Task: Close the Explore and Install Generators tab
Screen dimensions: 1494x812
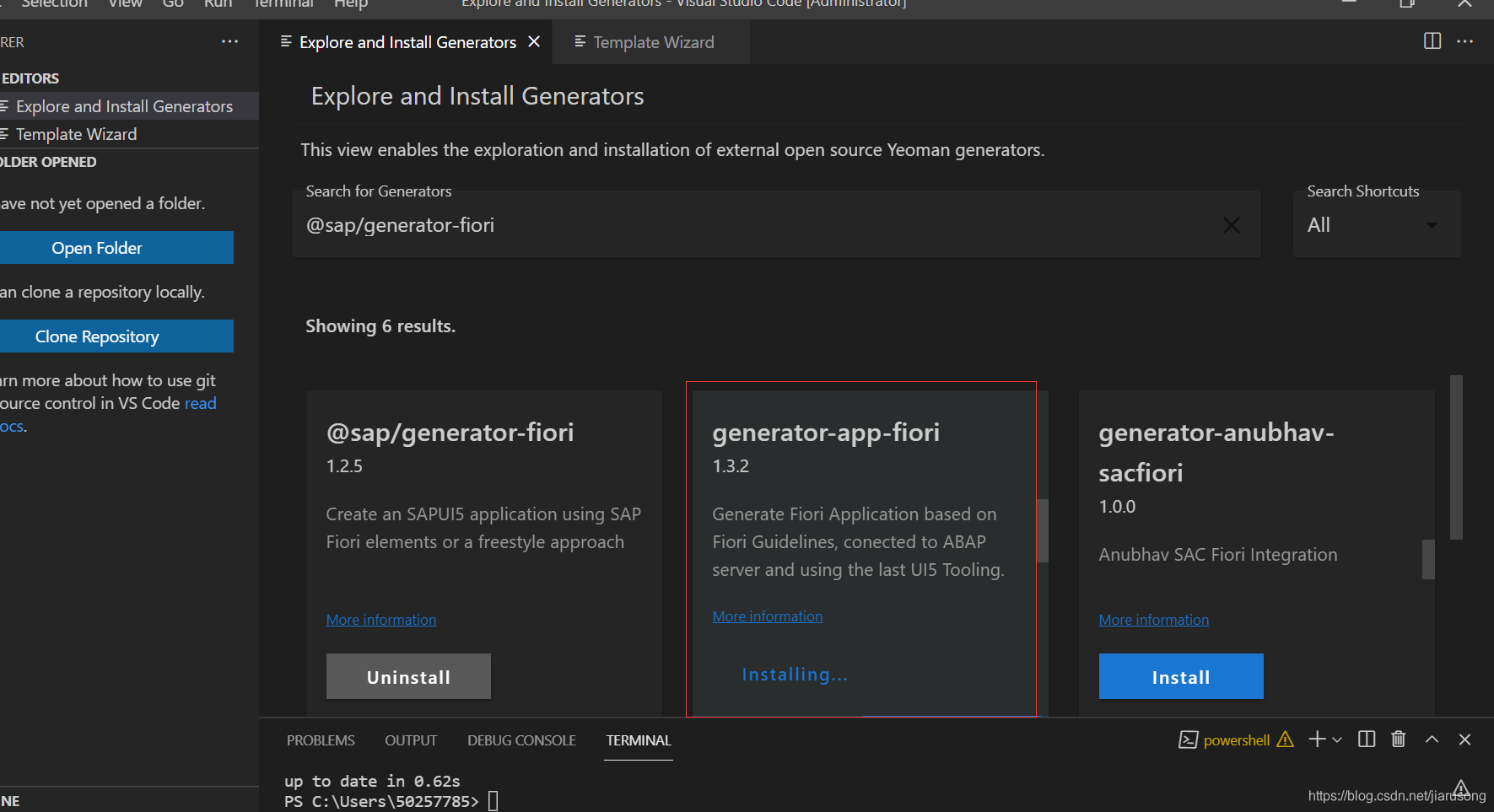Action: pyautogui.click(x=534, y=41)
